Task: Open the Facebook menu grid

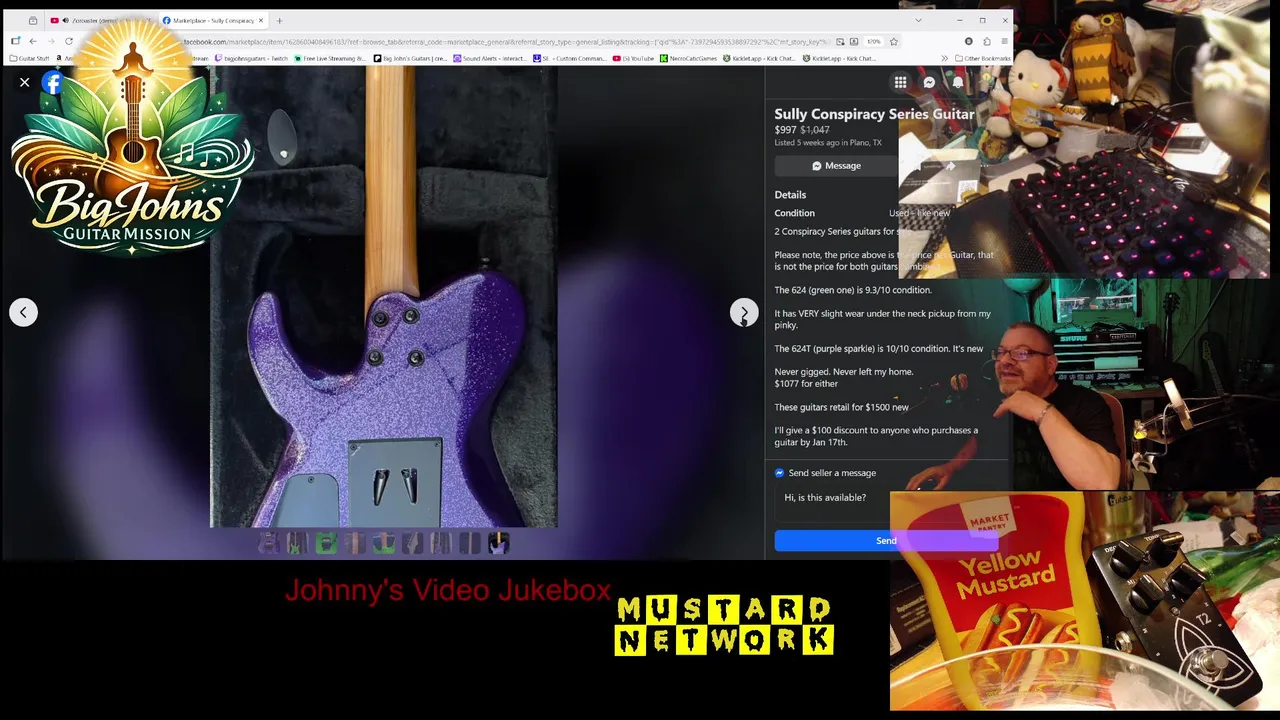Action: tap(900, 82)
